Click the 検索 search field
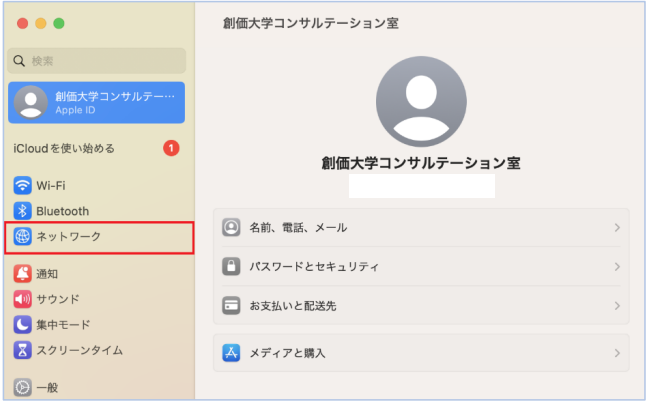The height and width of the screenshot is (404, 648). (96, 61)
